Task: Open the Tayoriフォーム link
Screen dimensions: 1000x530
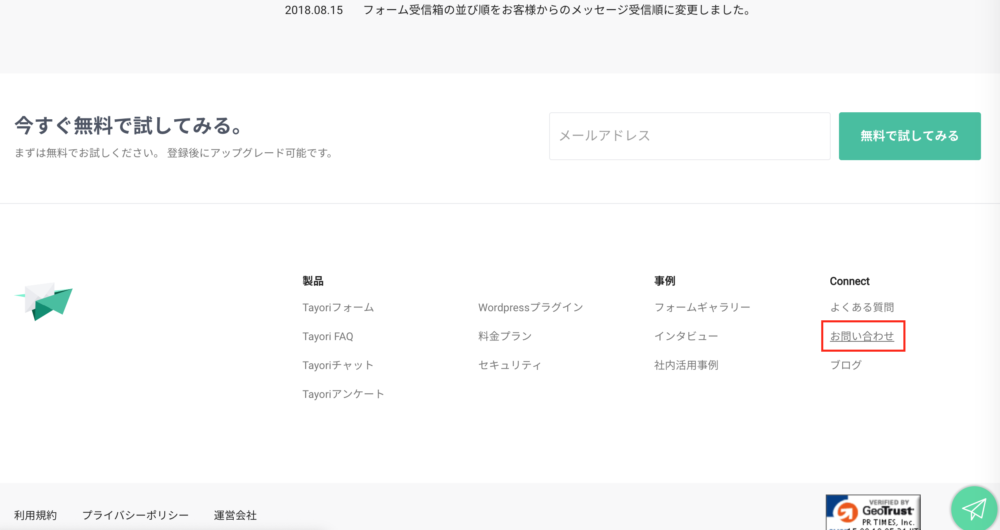Action: pos(338,307)
